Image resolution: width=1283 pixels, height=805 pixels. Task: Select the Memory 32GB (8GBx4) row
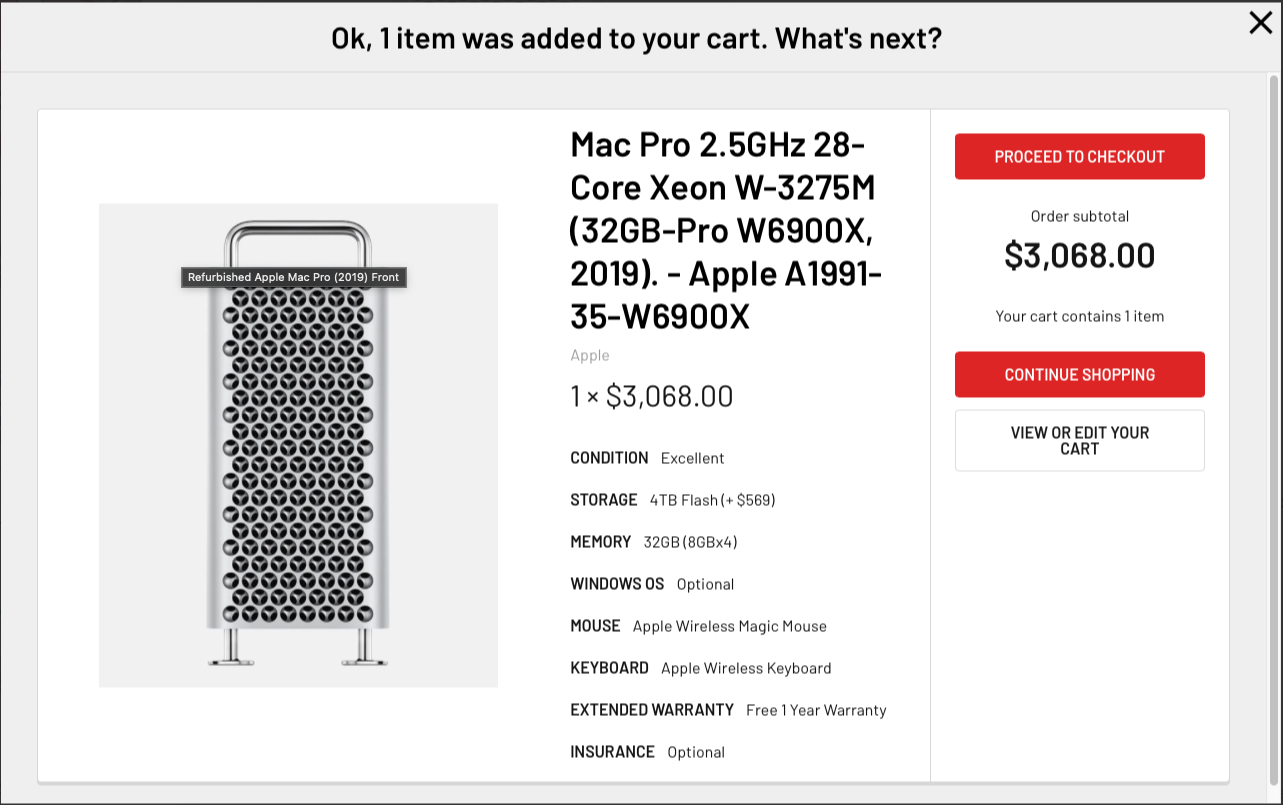coord(653,542)
